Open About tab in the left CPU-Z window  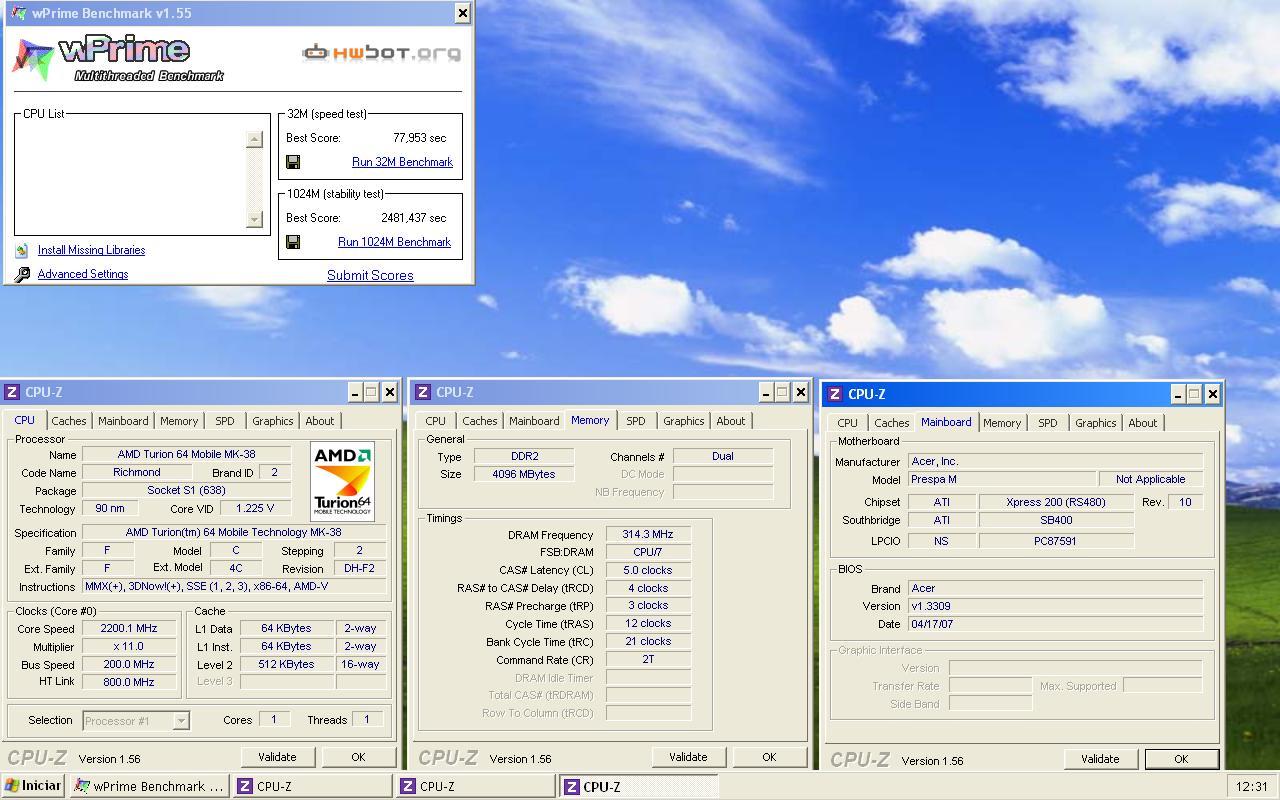320,421
